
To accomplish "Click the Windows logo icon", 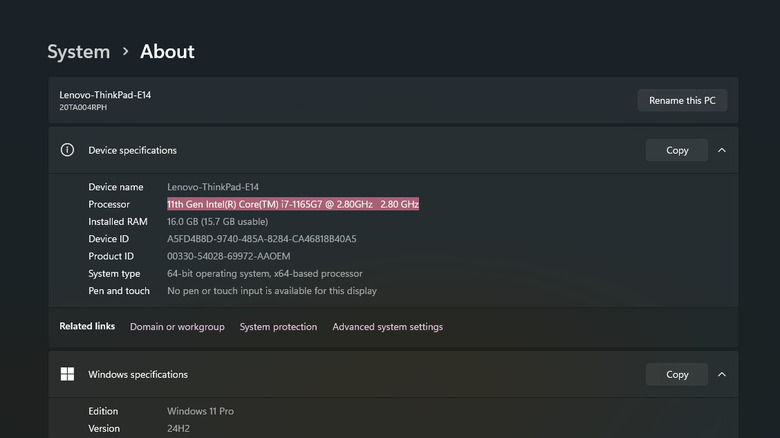I will point(67,374).
